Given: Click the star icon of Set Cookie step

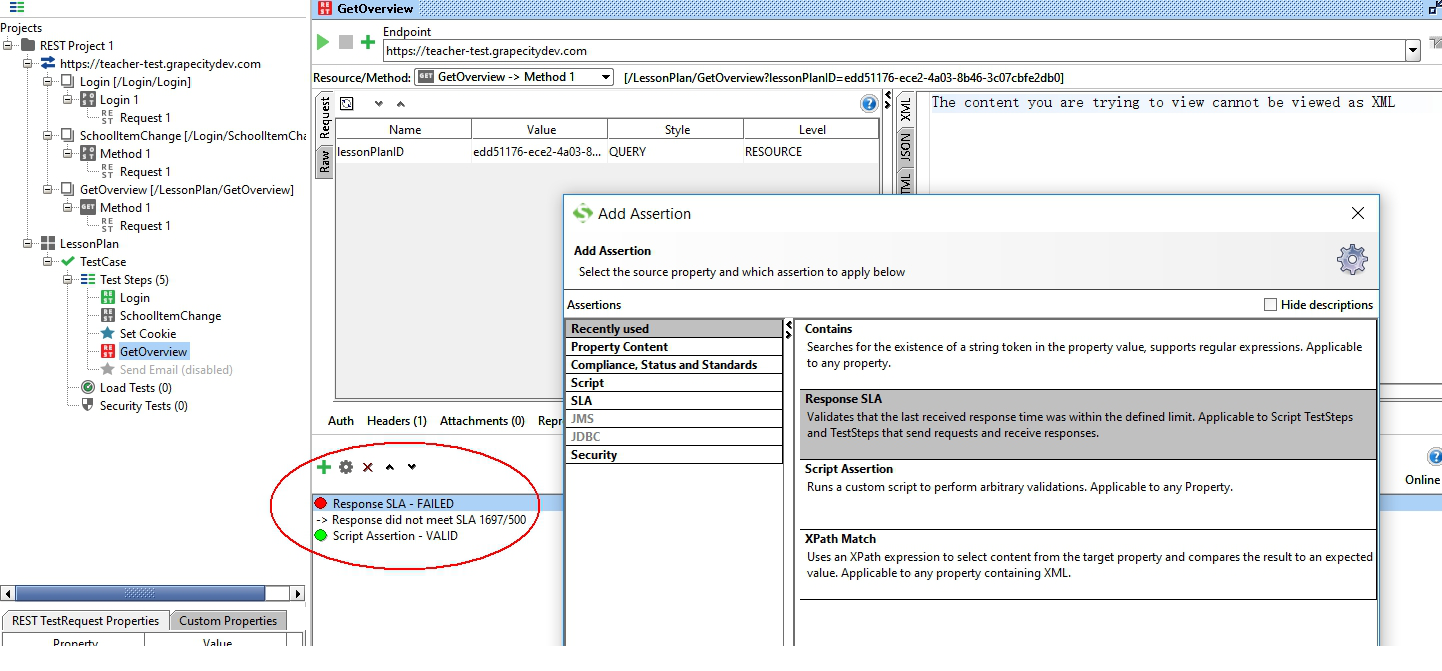Looking at the screenshot, I should pyautogui.click(x=108, y=333).
